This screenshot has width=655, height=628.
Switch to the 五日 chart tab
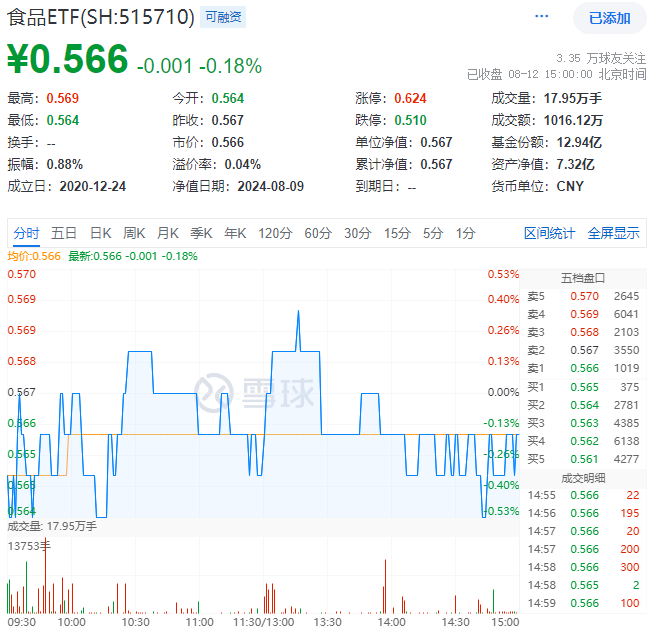[64, 233]
